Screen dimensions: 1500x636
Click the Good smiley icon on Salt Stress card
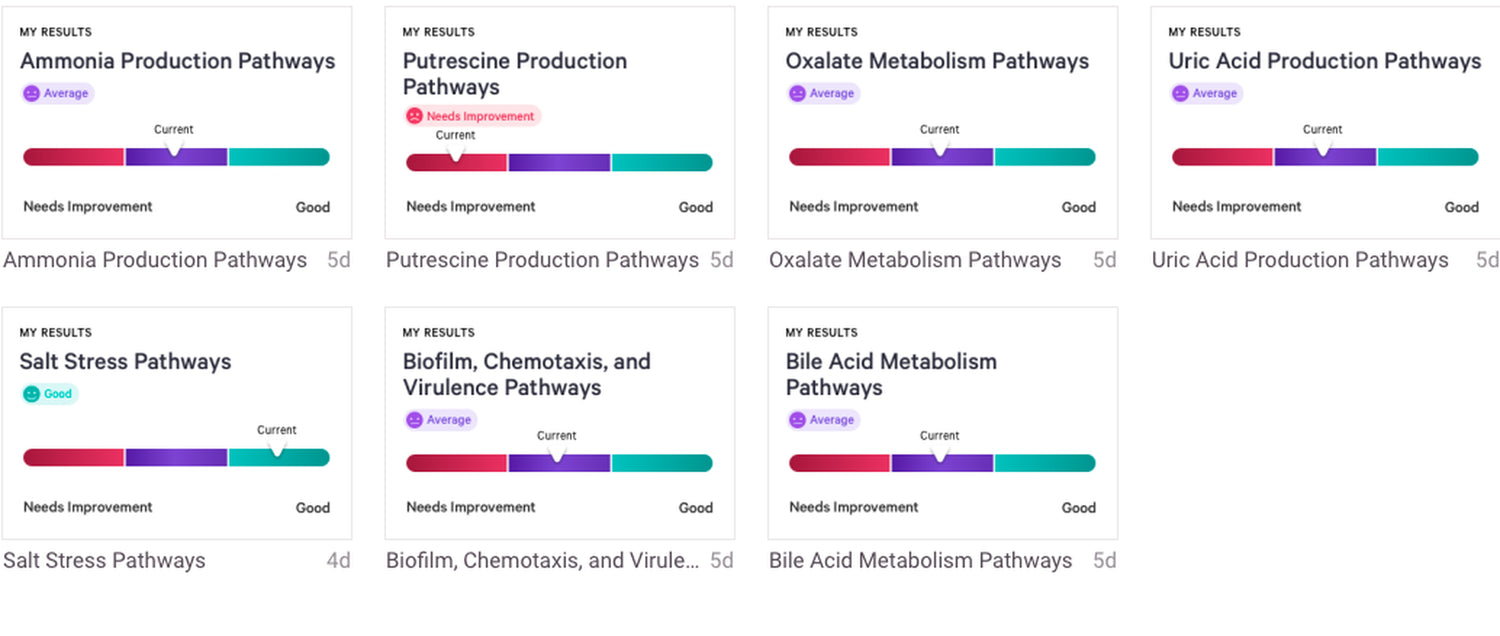tap(32, 394)
